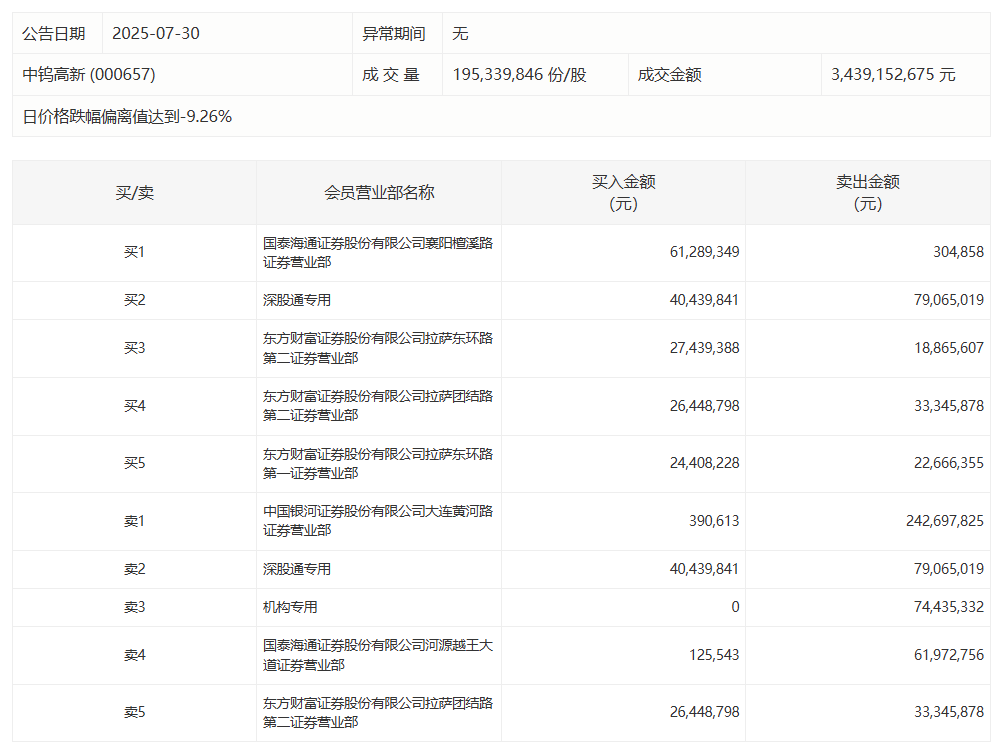Click 深股通专用 in the 买2 row
The height and width of the screenshot is (755, 1001).
click(x=297, y=300)
